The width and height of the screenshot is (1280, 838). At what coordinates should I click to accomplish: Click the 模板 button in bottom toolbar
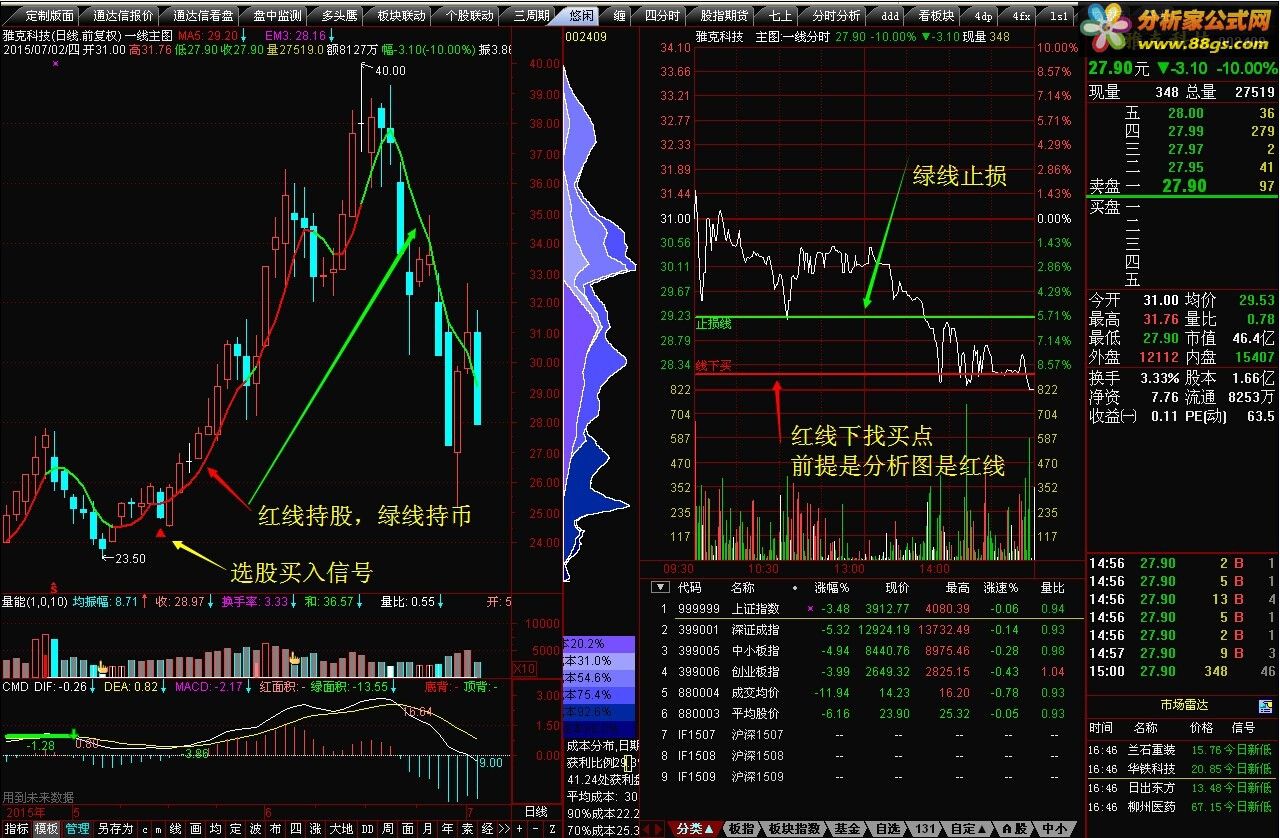[46, 829]
